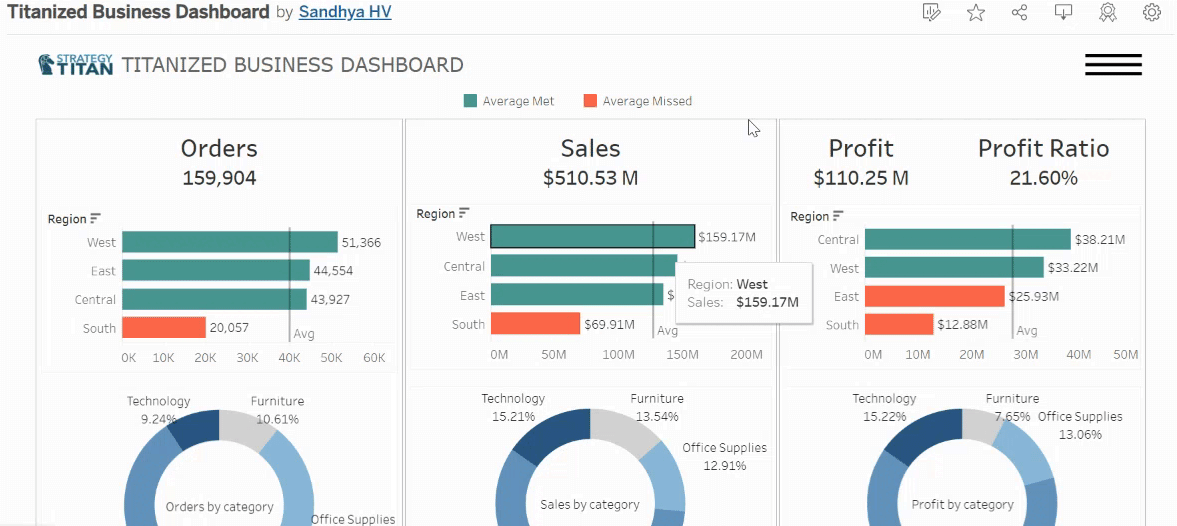Click the favorite star icon
Viewport: 1177px width, 526px height.
975,13
